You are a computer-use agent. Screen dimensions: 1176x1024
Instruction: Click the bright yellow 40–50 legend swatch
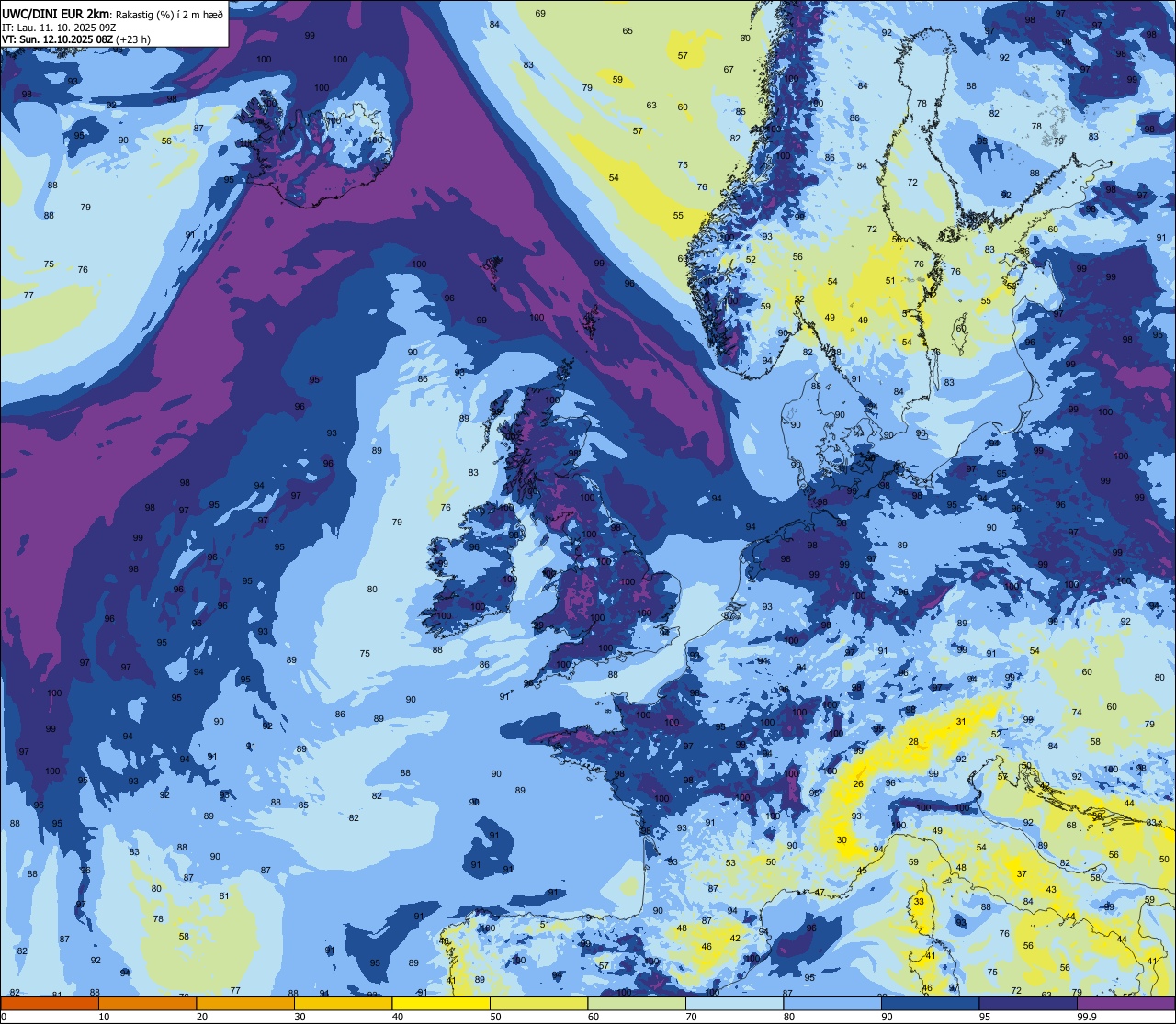click(x=441, y=1003)
